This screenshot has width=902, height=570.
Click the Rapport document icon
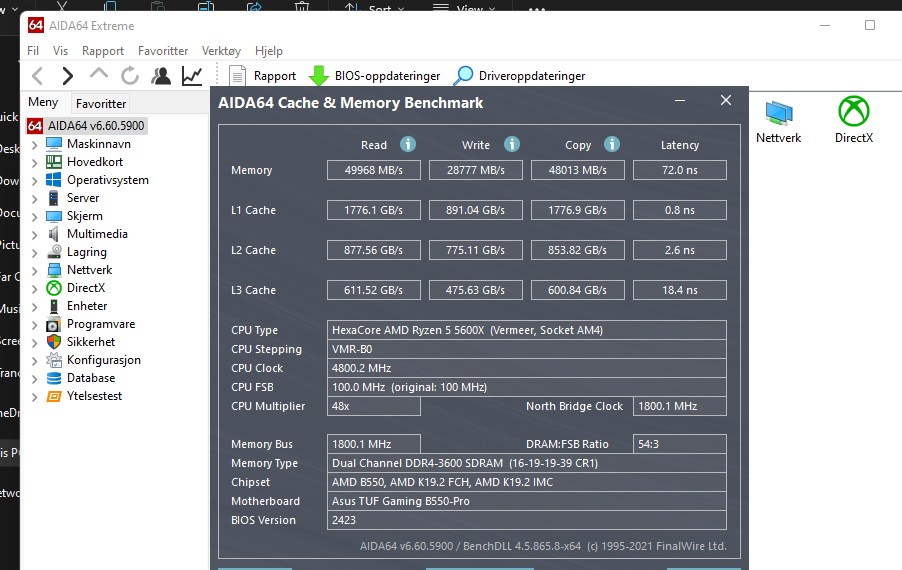click(x=237, y=76)
